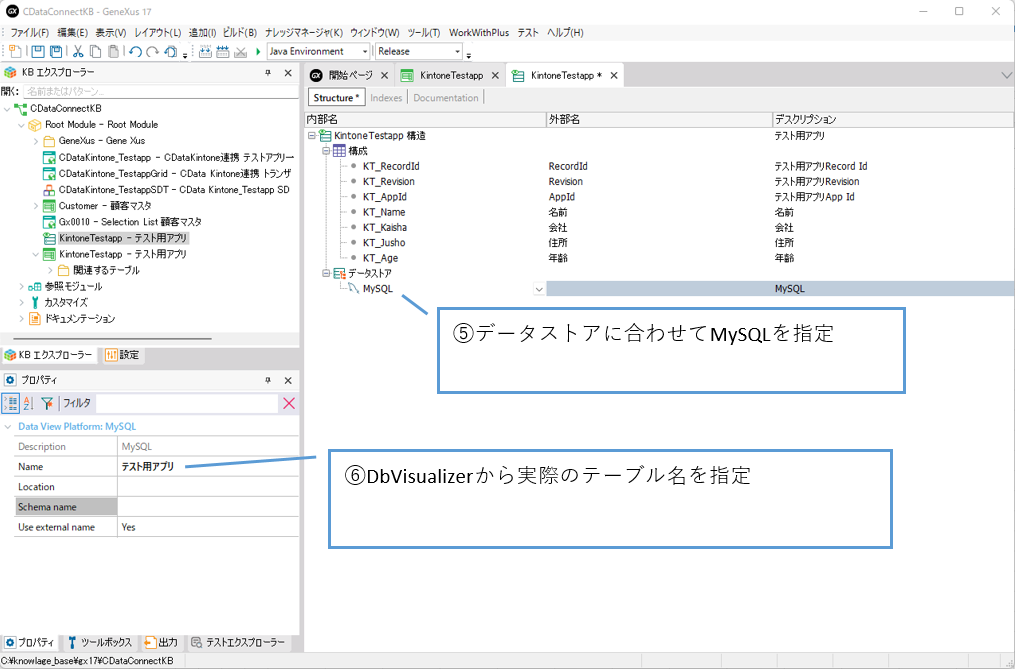Toggle categorized view in properties
This screenshot has width=1015, height=671.
(10, 403)
